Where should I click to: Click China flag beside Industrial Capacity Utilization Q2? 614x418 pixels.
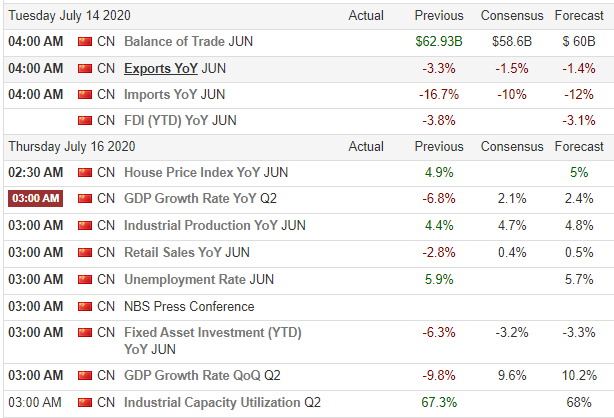click(84, 402)
